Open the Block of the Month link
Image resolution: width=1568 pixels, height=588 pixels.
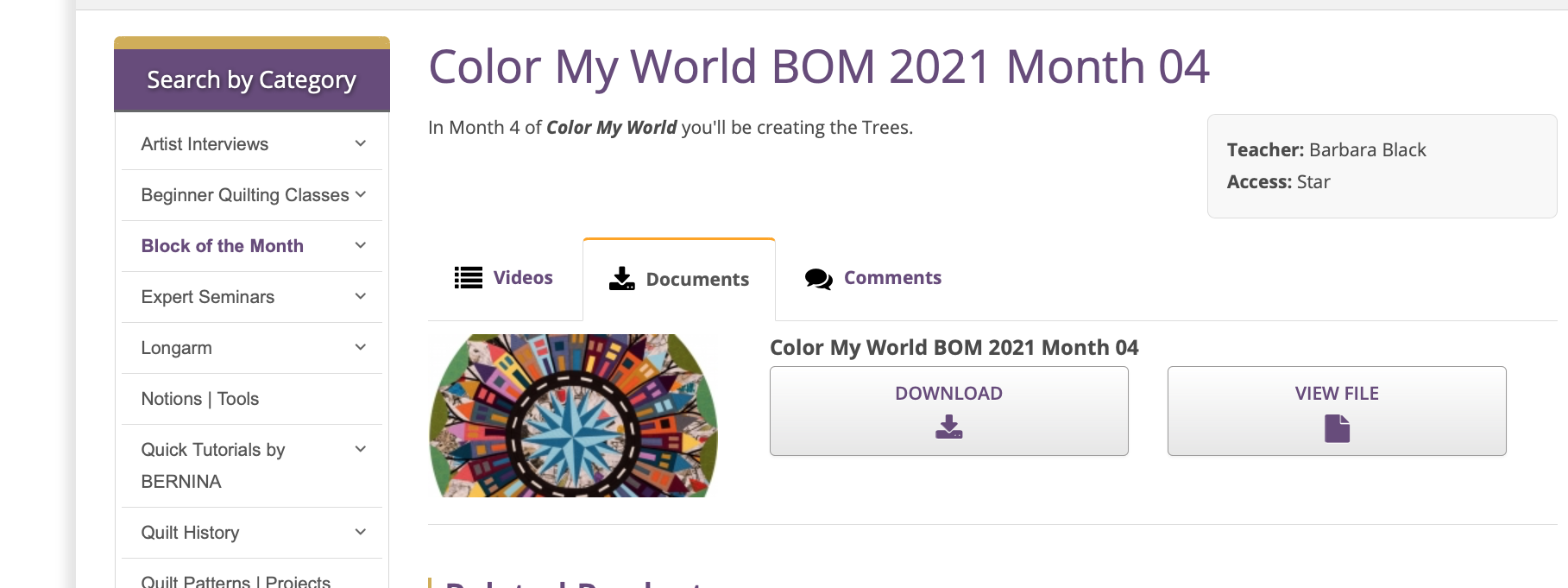point(223,246)
